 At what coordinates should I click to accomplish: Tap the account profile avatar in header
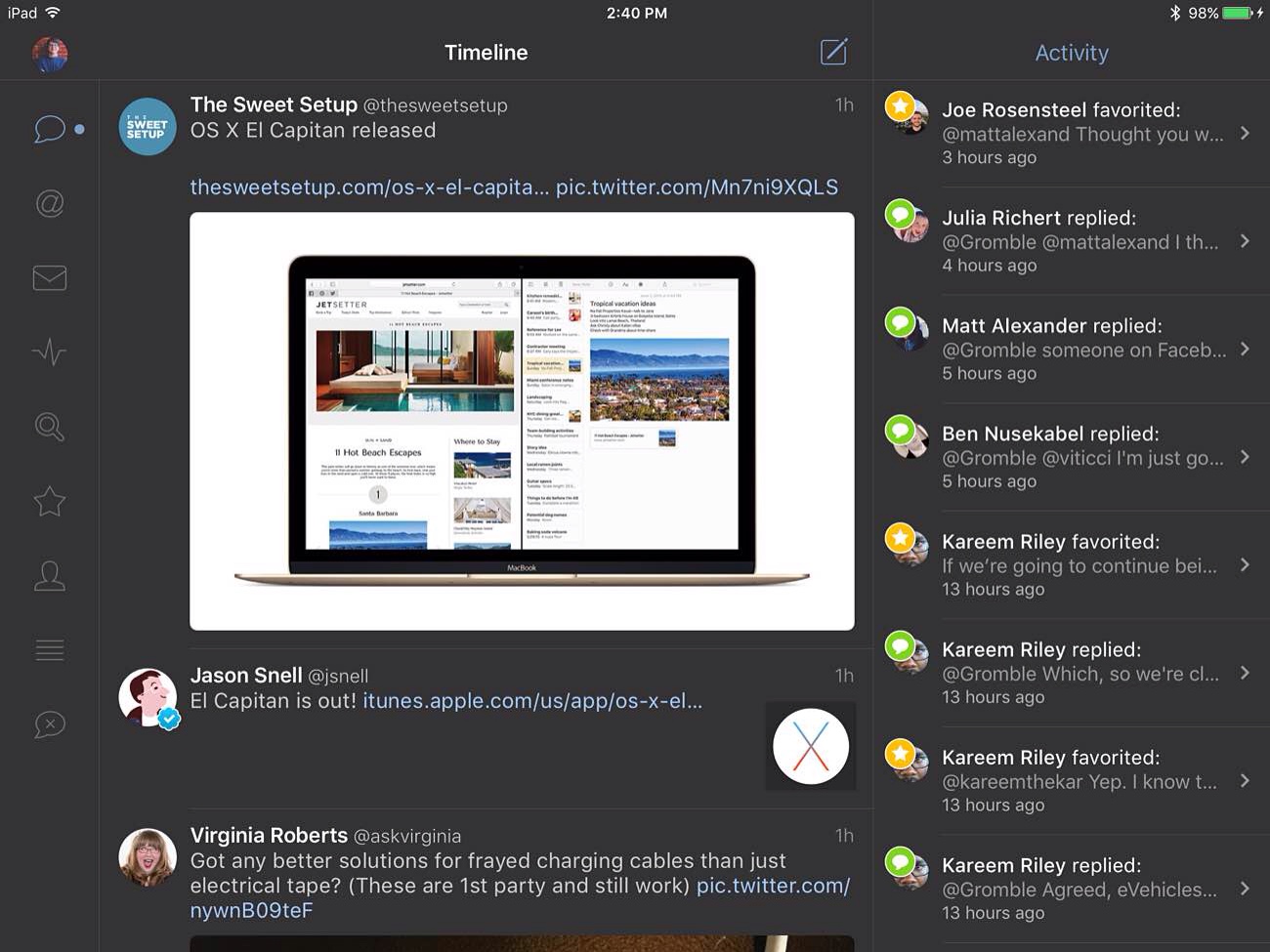(x=50, y=55)
